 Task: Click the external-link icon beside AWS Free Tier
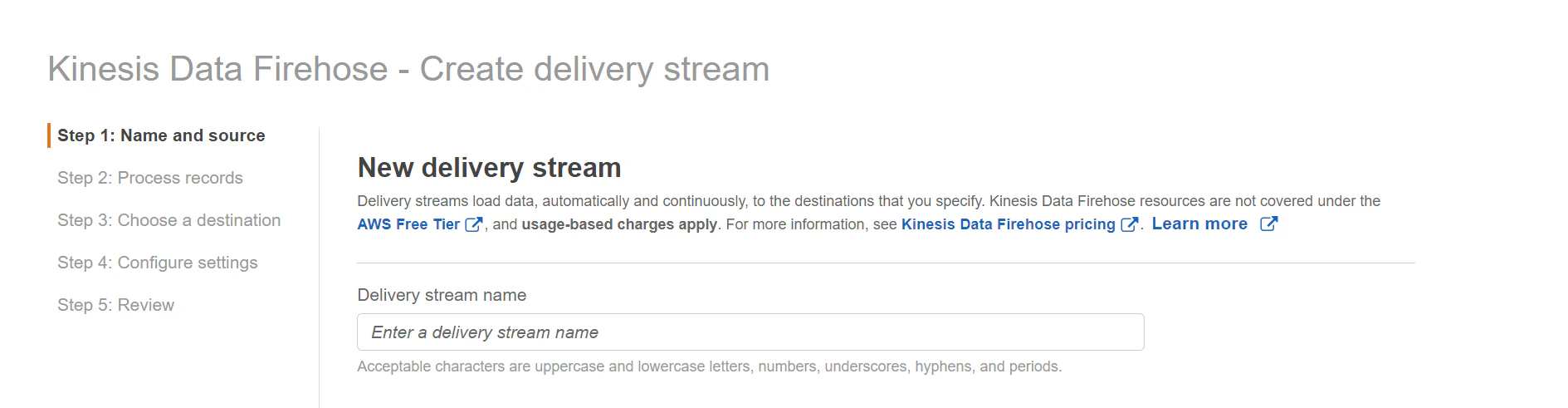click(x=473, y=224)
